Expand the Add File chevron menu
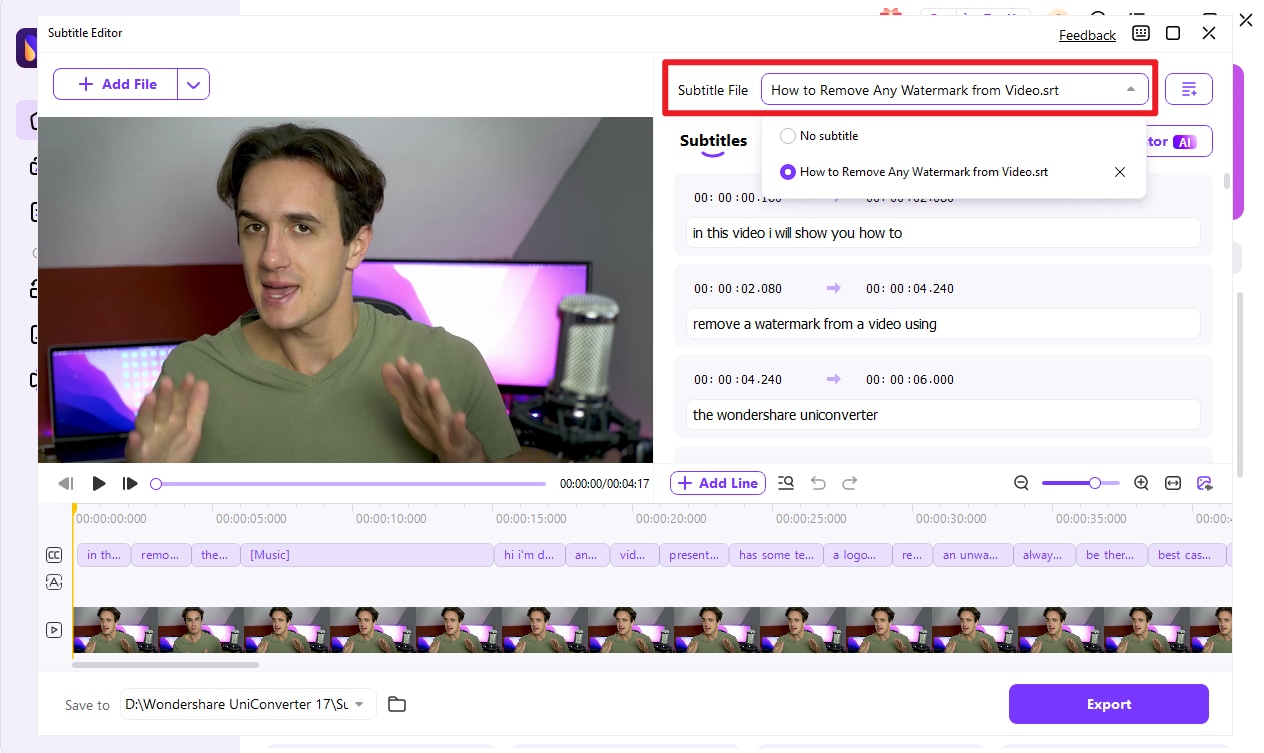The width and height of the screenshot is (1264, 753). coord(193,84)
